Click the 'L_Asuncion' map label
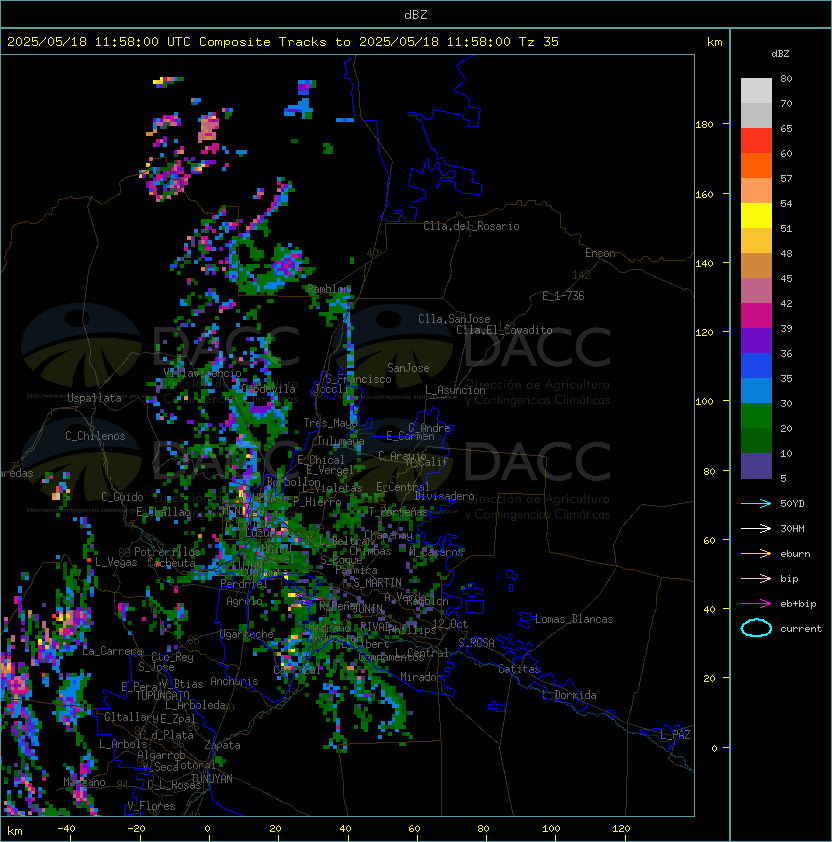 pyautogui.click(x=455, y=390)
